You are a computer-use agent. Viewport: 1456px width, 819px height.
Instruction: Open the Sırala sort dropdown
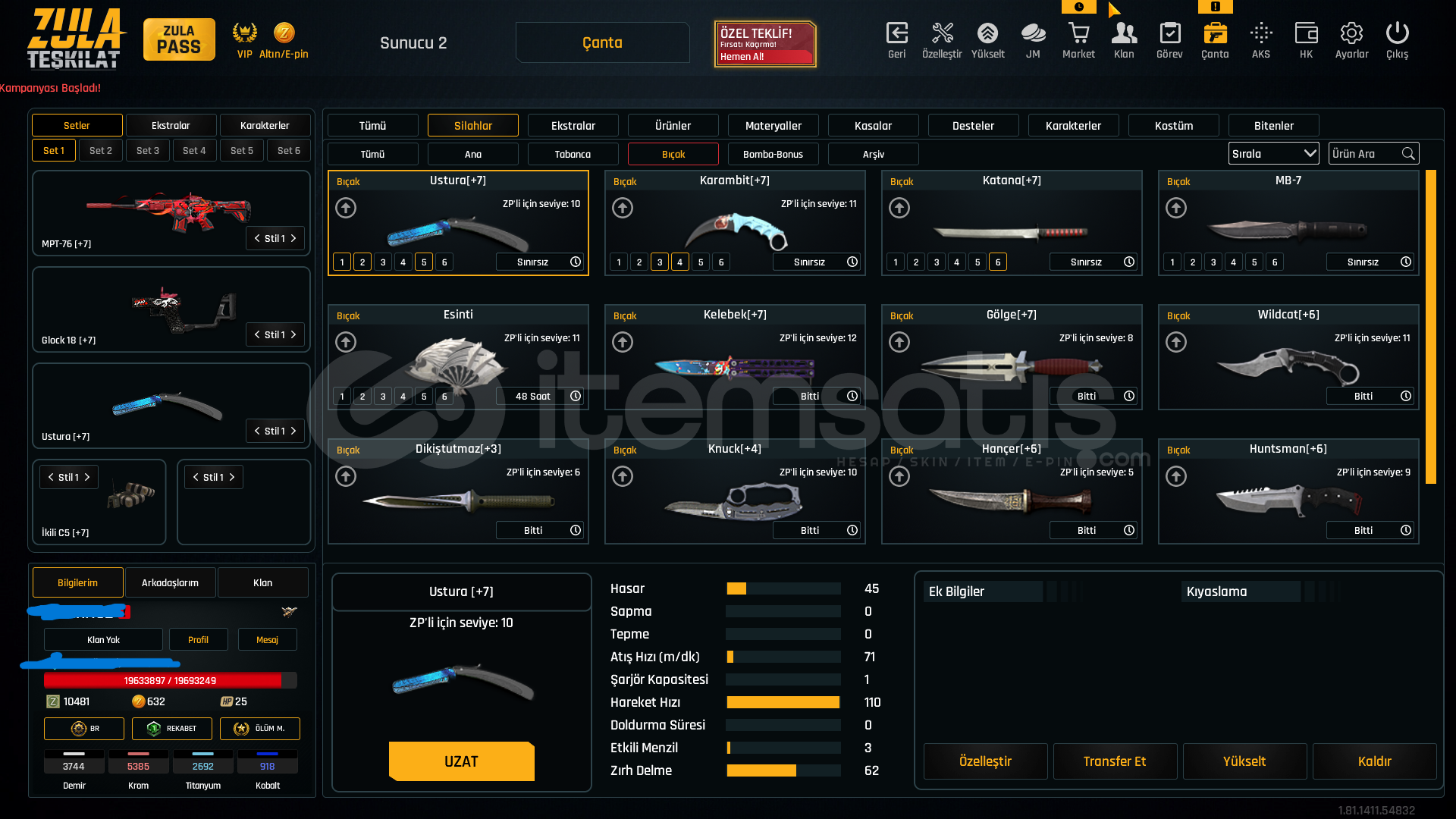tap(1273, 154)
